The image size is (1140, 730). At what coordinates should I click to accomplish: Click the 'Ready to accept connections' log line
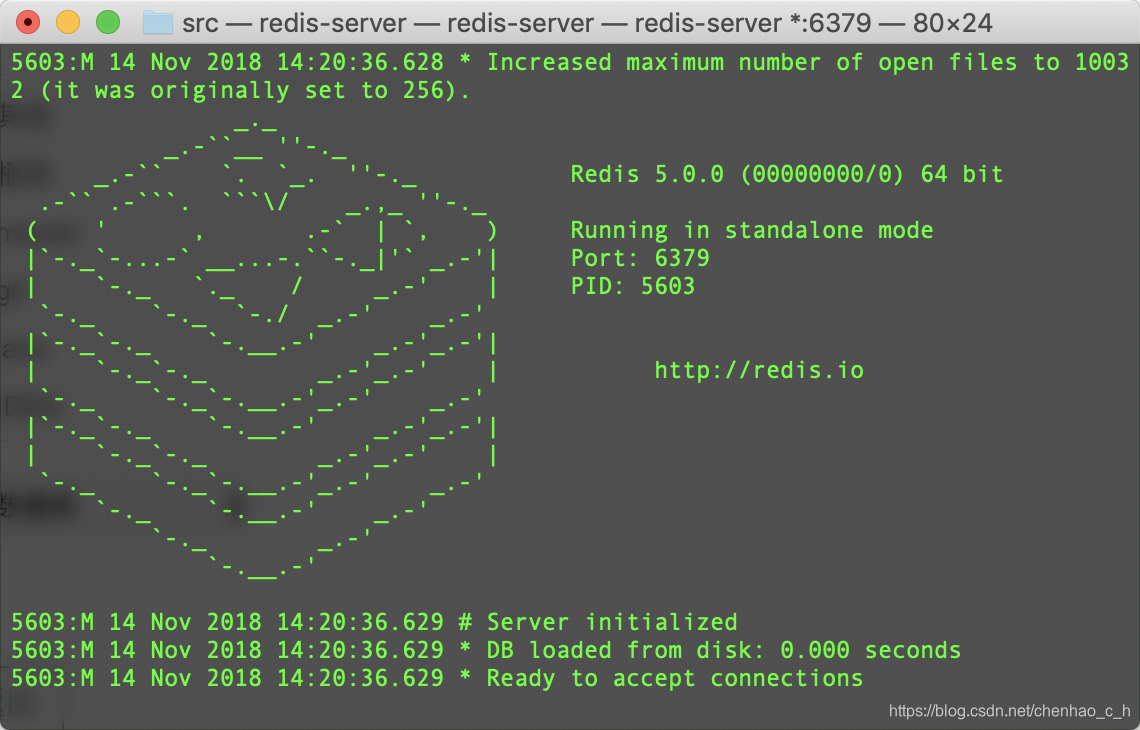coord(437,678)
